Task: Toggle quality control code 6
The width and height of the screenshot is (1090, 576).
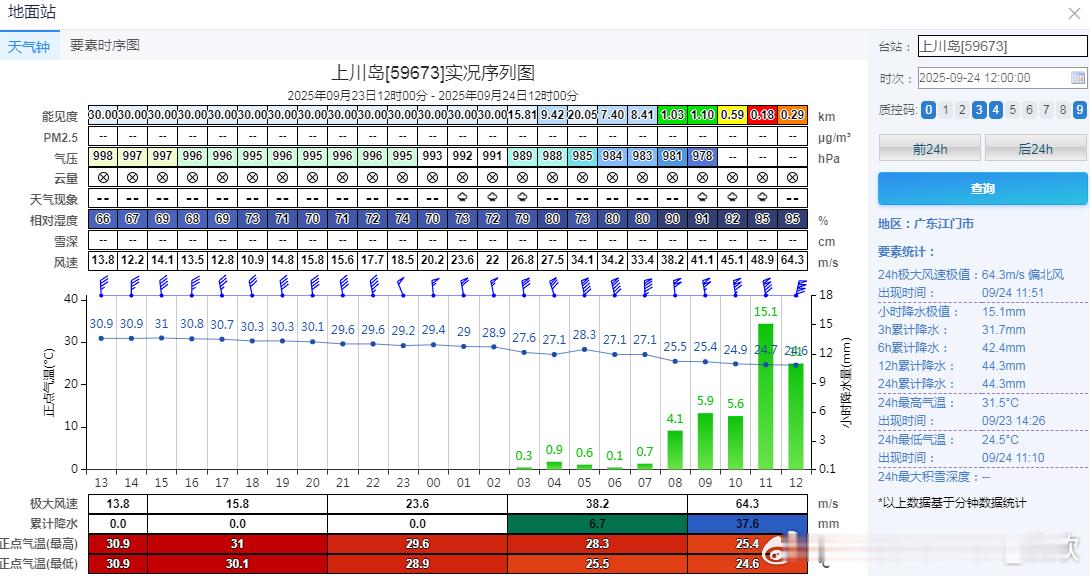Action: click(1029, 109)
